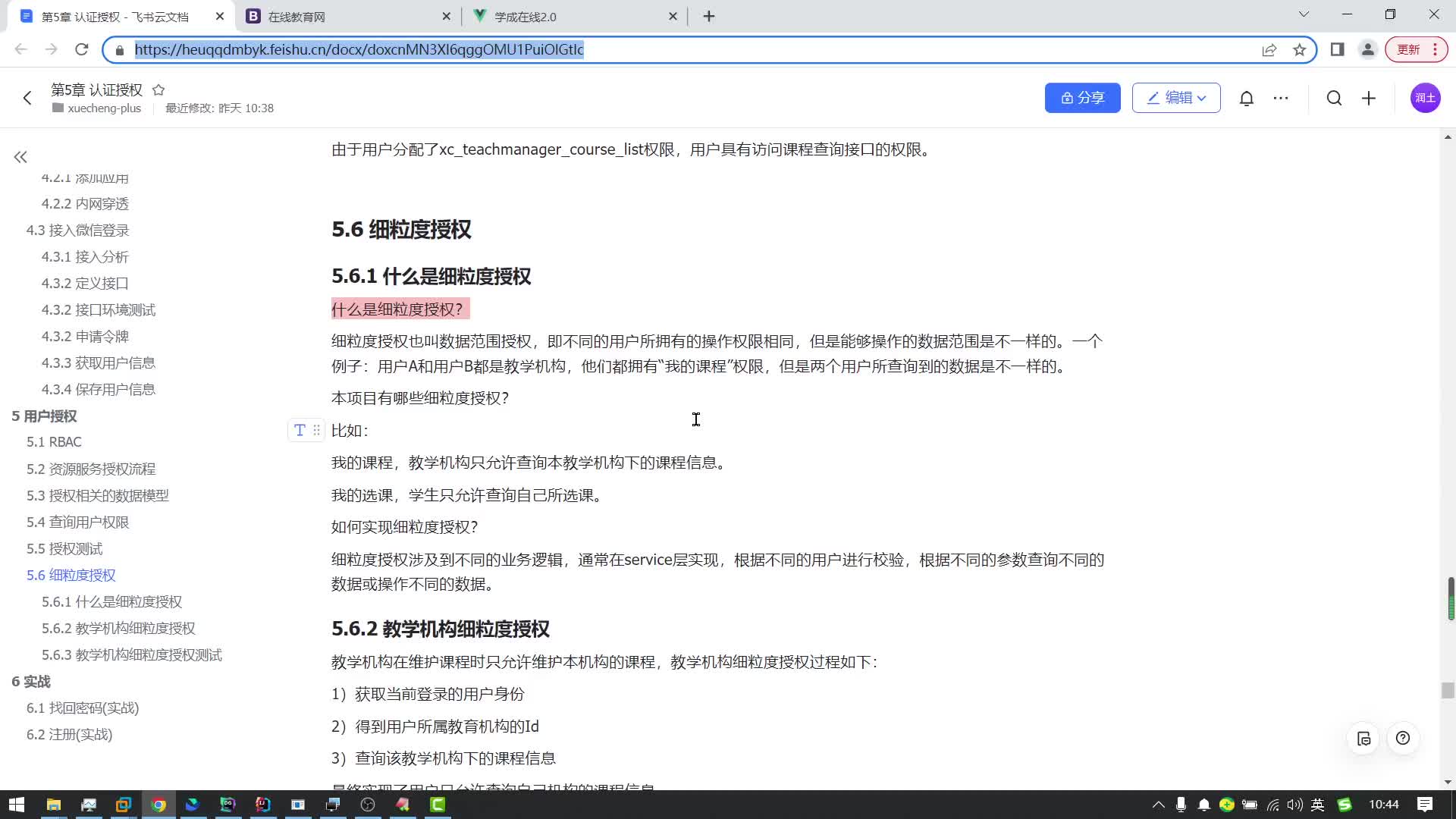Click the 10:44 taskbar clock
The image size is (1456, 819).
[x=1384, y=805]
